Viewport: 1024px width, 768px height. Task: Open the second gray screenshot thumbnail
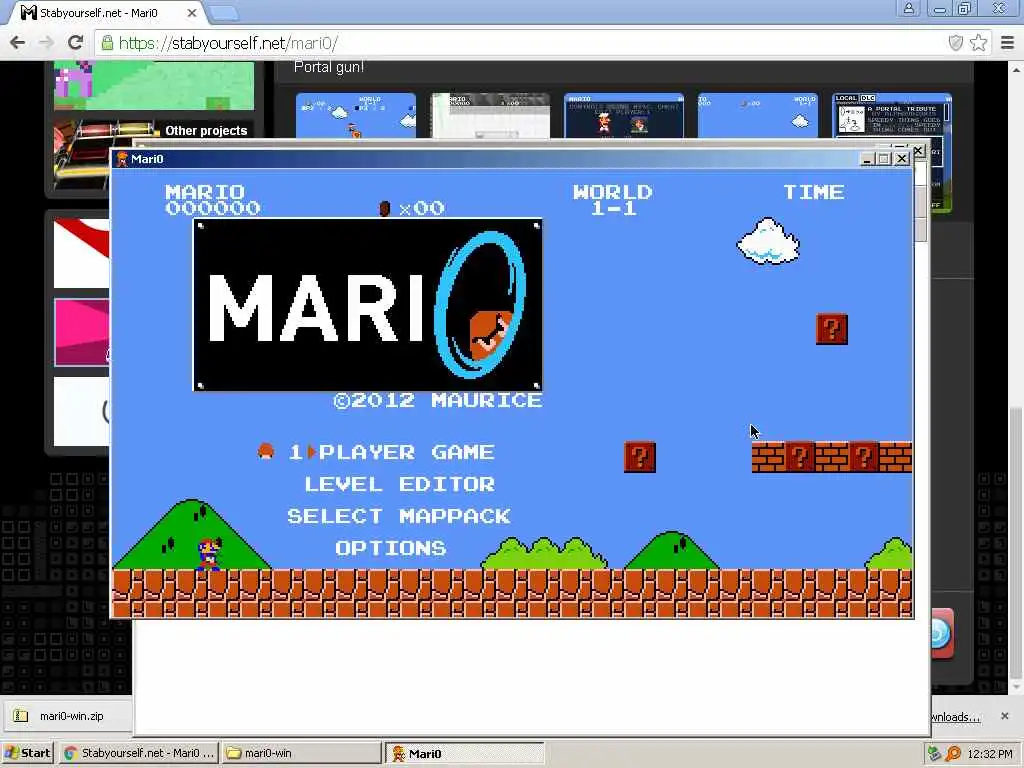[490, 116]
